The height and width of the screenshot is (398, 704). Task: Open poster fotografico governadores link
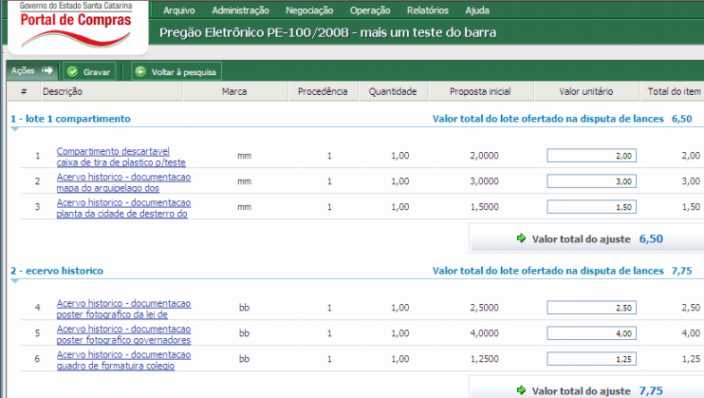(123, 334)
